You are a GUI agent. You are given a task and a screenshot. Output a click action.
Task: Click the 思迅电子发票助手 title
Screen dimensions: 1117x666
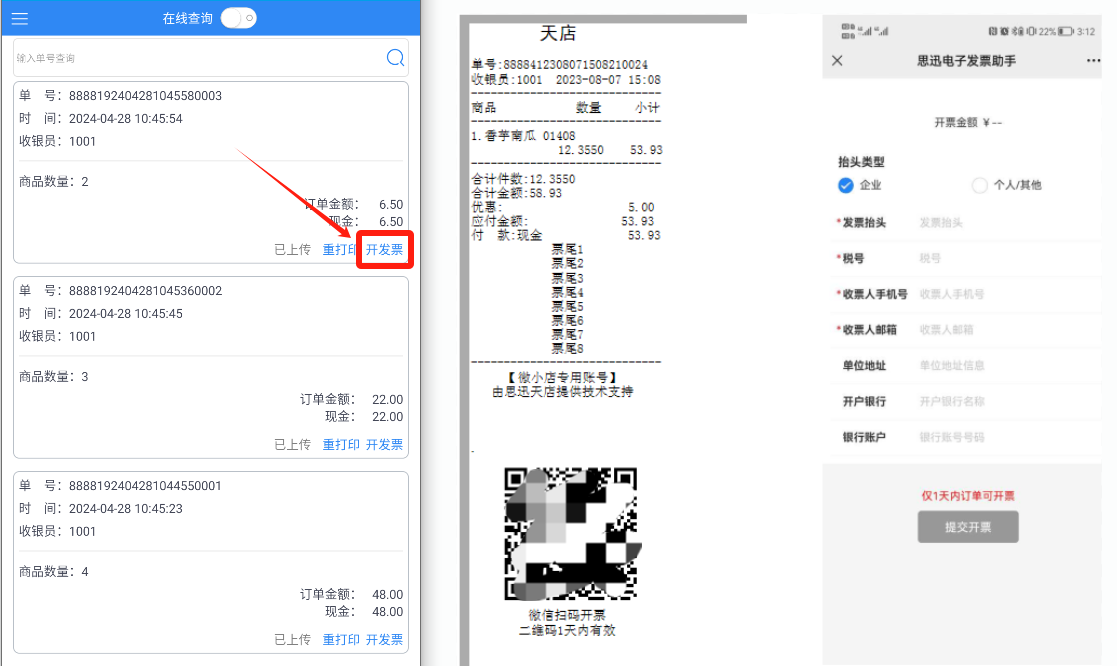click(966, 61)
